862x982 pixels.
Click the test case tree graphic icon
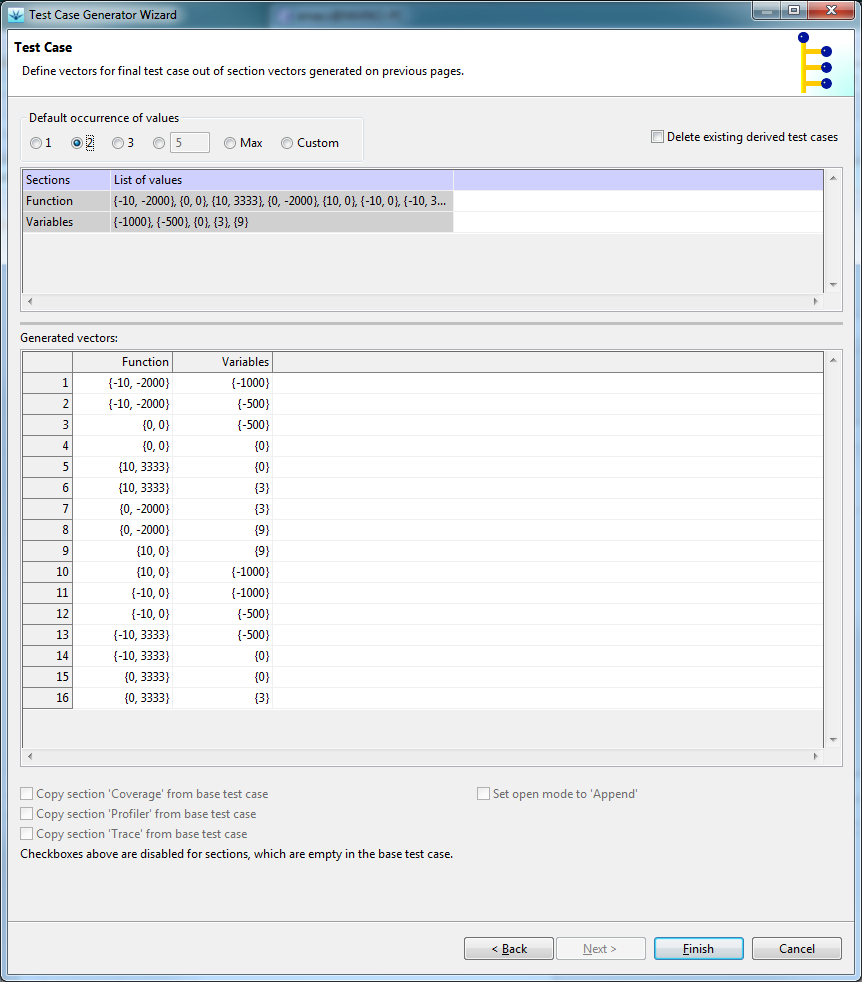(815, 62)
